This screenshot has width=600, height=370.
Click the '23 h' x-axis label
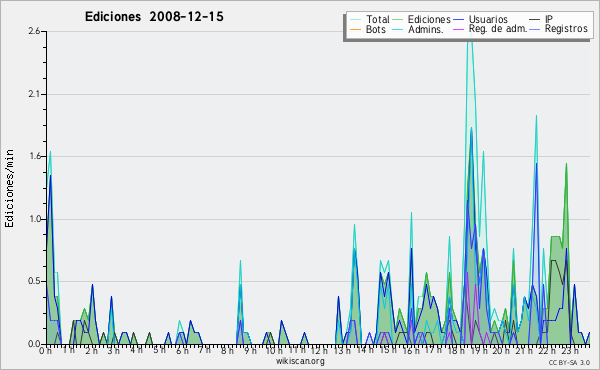tap(569, 351)
